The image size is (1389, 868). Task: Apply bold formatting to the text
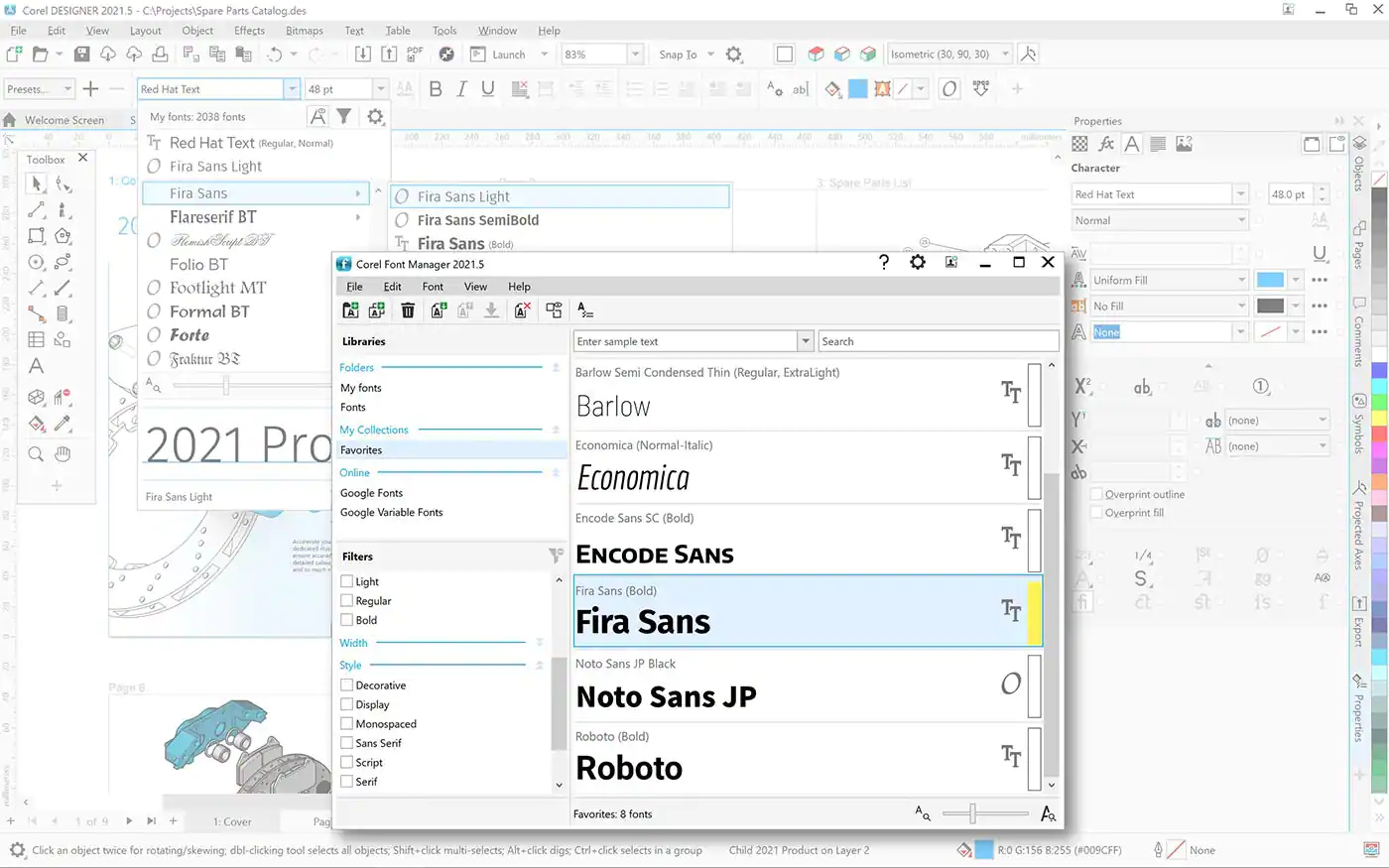(435, 88)
